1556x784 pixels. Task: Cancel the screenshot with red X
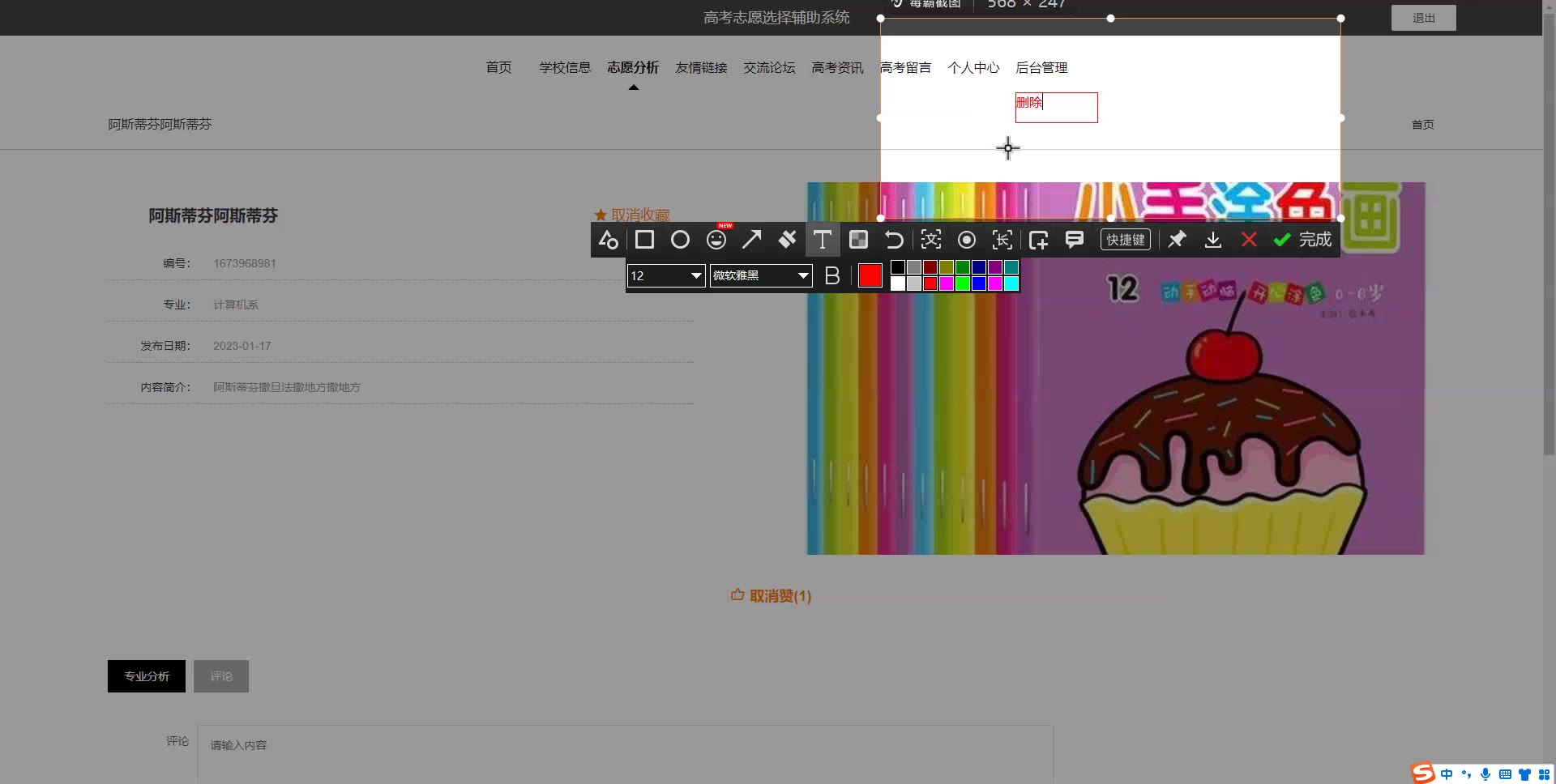tap(1249, 240)
